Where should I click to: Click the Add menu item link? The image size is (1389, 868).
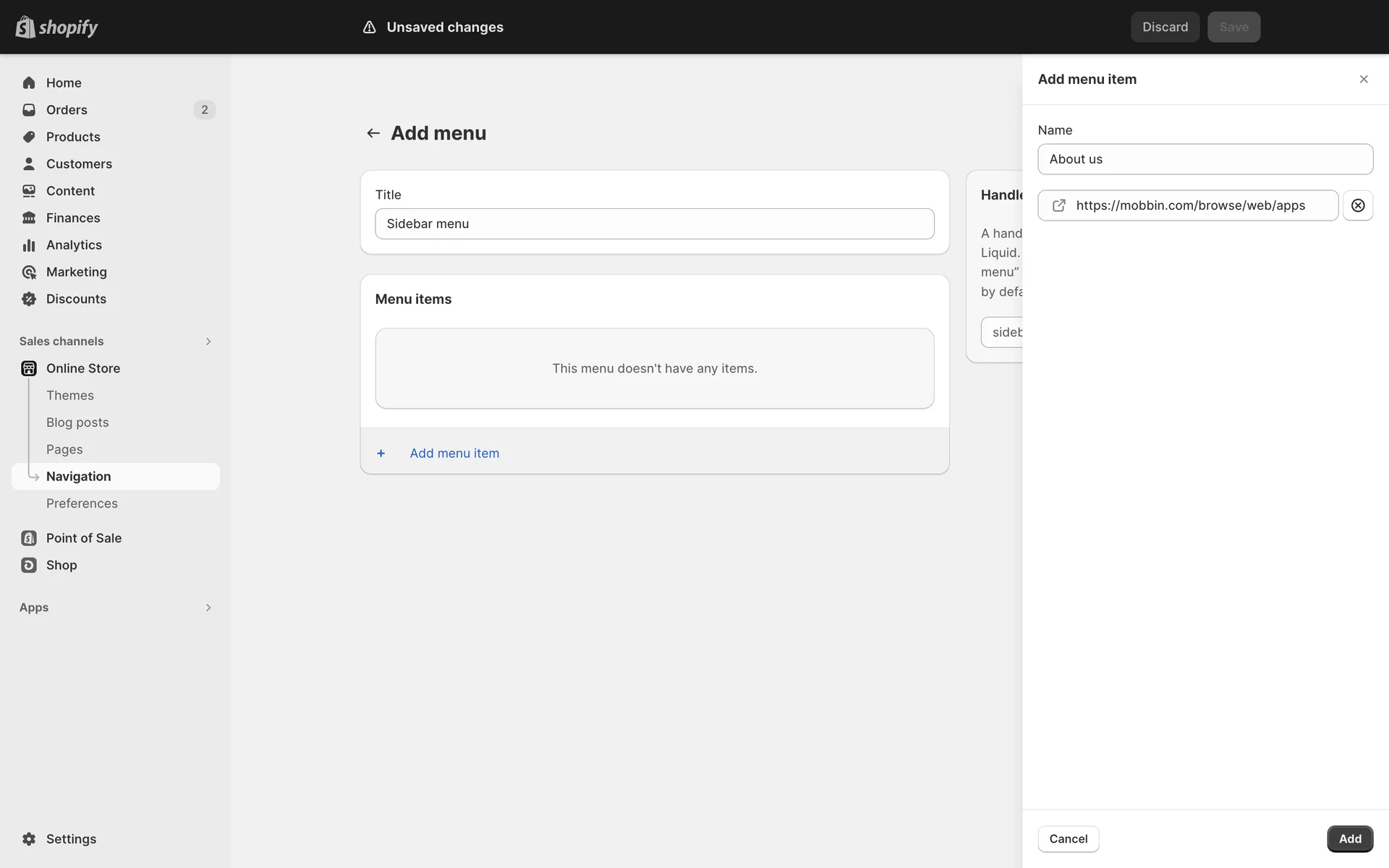point(454,454)
